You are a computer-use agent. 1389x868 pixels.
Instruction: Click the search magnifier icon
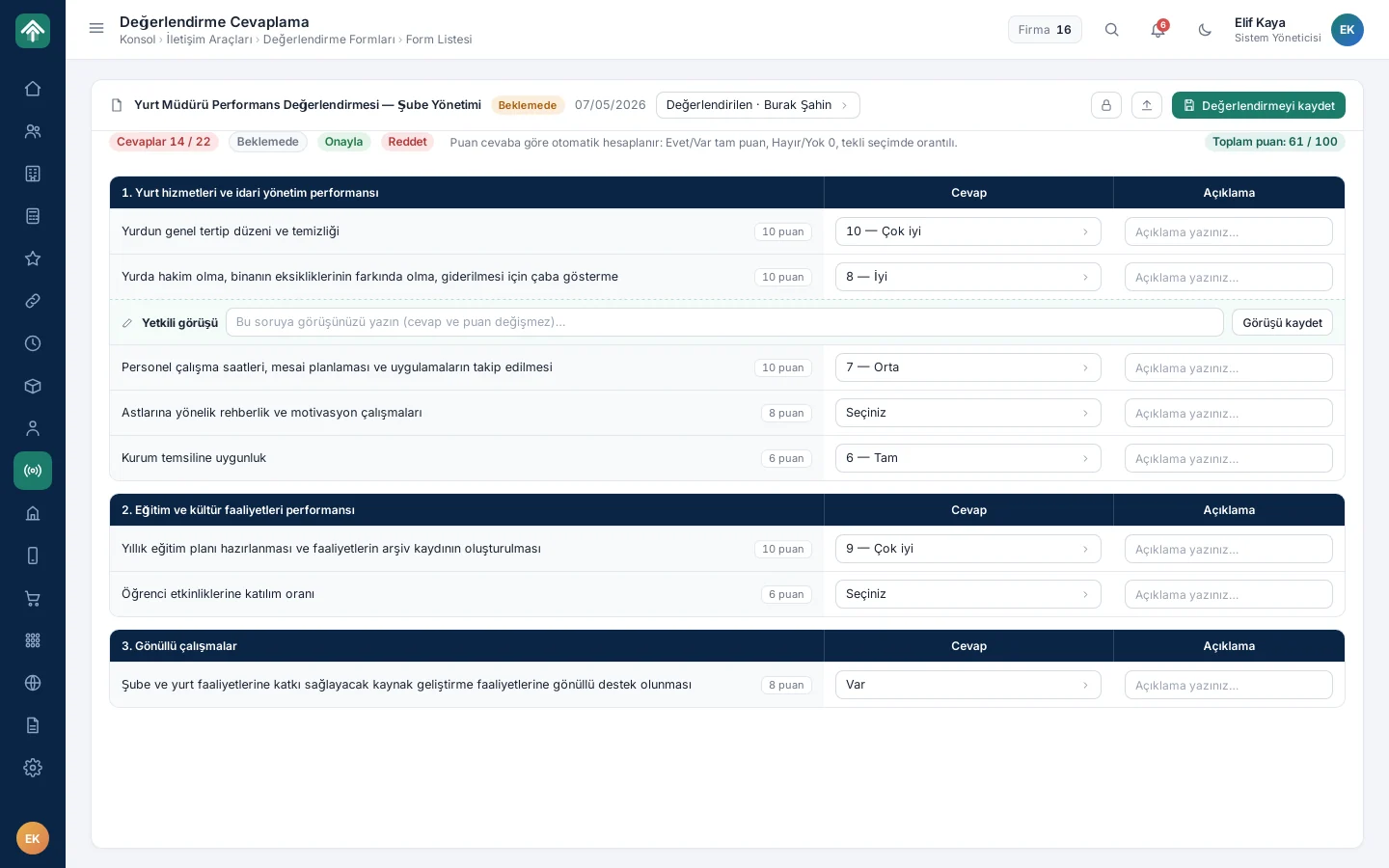(1112, 30)
